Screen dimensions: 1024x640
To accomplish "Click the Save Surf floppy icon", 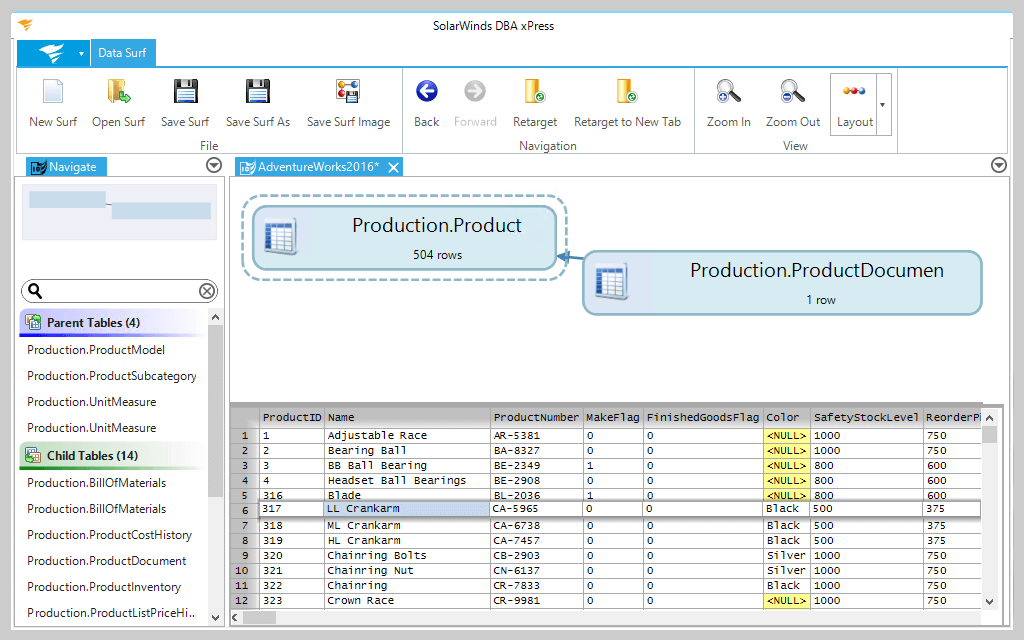I will click(185, 93).
